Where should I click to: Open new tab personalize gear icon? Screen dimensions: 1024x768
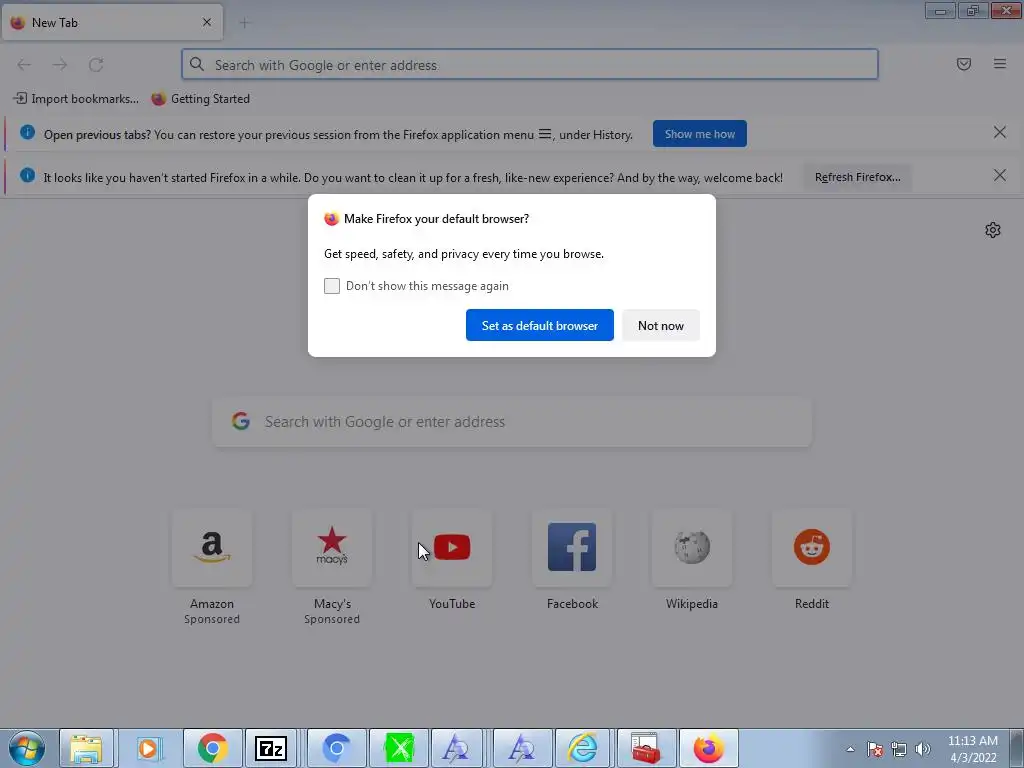click(x=993, y=230)
